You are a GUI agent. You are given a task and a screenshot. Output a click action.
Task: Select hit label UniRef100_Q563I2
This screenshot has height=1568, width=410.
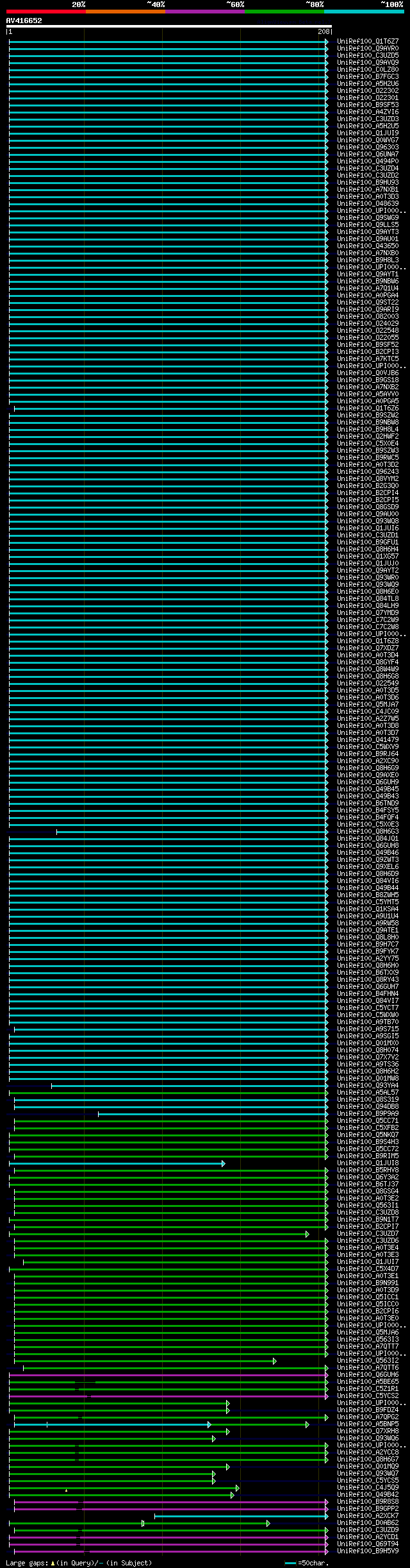coord(368,1360)
